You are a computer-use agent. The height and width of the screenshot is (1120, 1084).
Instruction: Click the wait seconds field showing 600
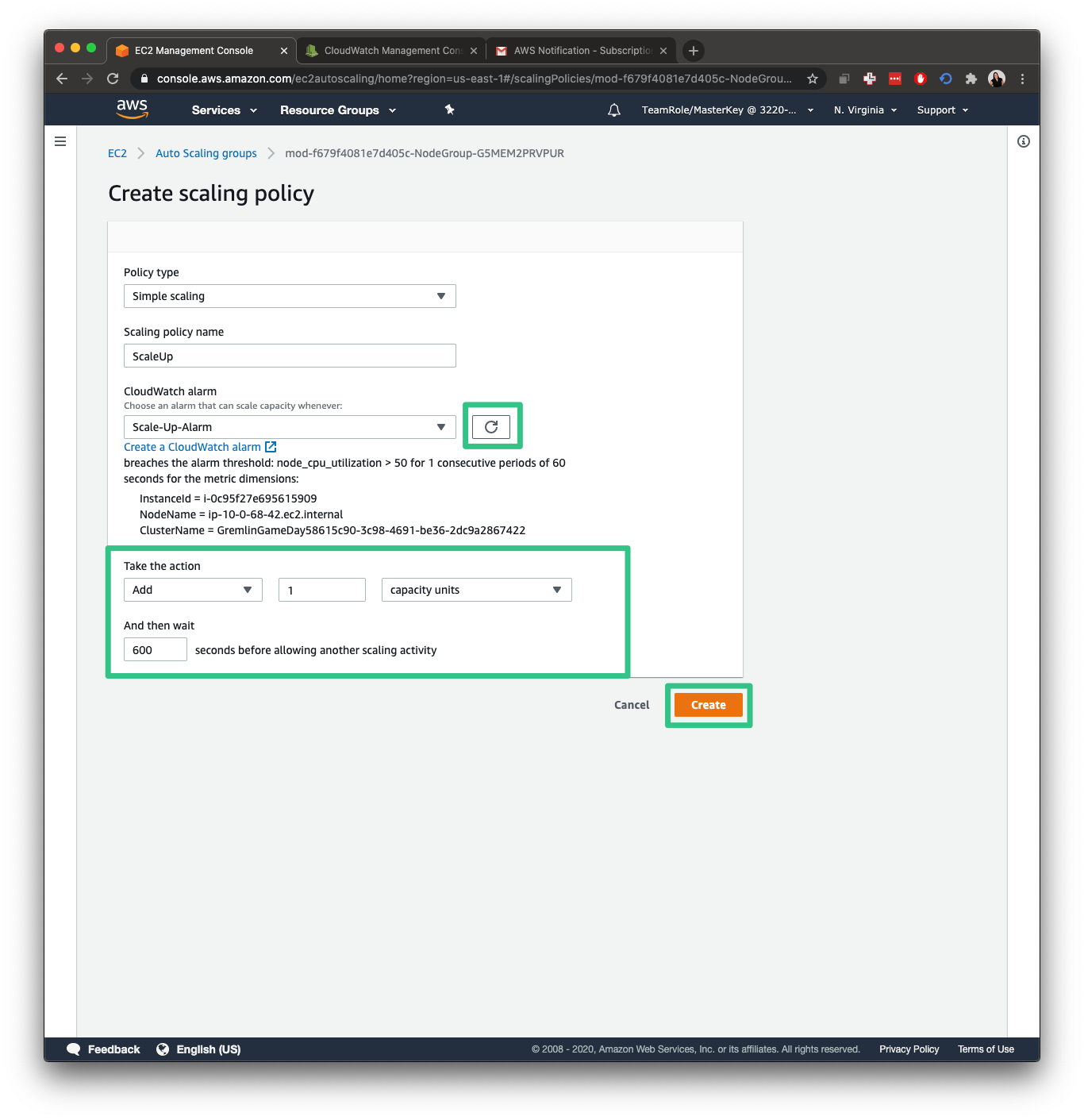tap(156, 649)
